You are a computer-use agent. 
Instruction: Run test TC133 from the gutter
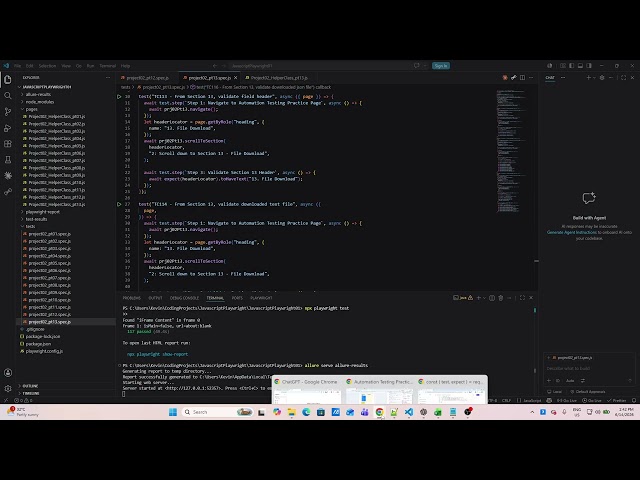(x=119, y=97)
